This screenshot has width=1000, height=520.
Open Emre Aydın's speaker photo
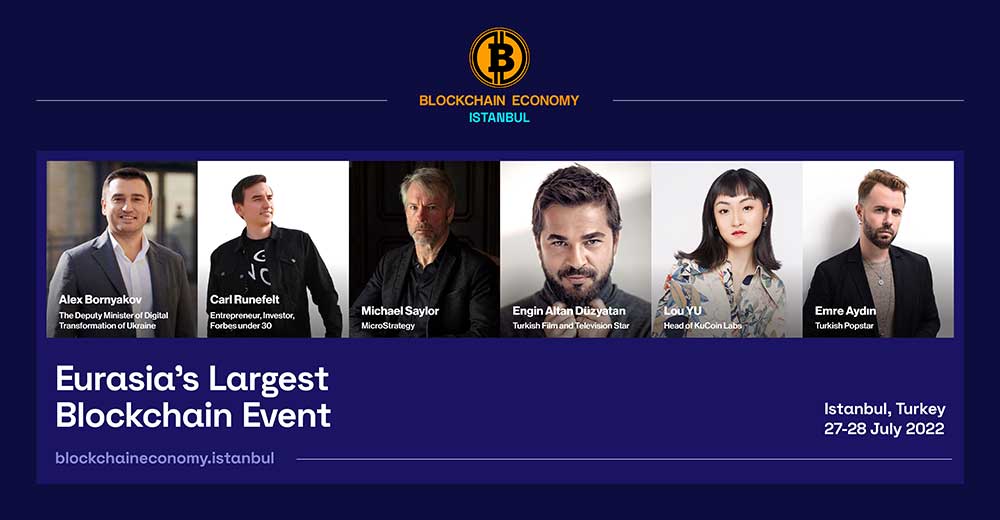878,249
